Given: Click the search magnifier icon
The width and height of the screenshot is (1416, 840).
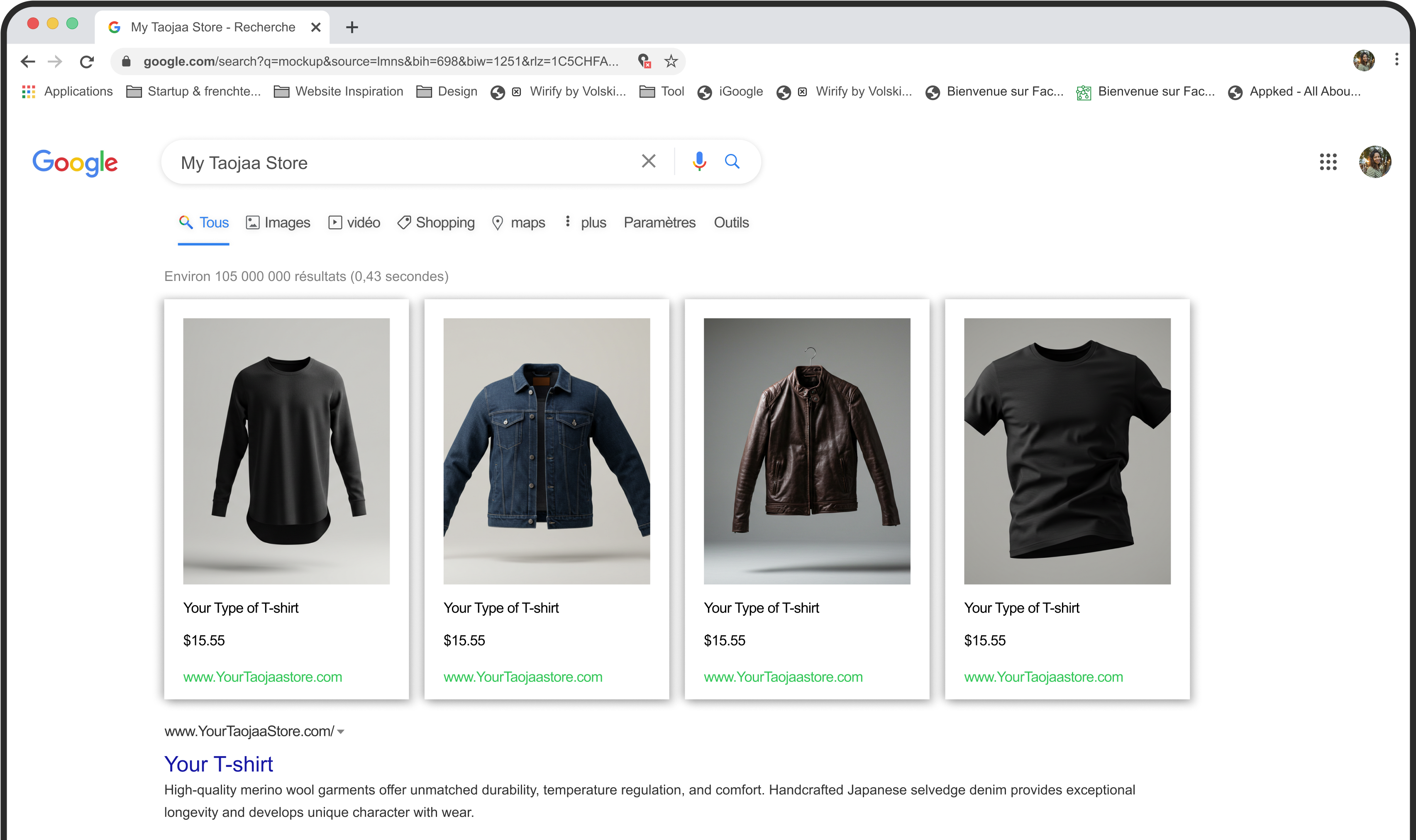Looking at the screenshot, I should click(732, 162).
